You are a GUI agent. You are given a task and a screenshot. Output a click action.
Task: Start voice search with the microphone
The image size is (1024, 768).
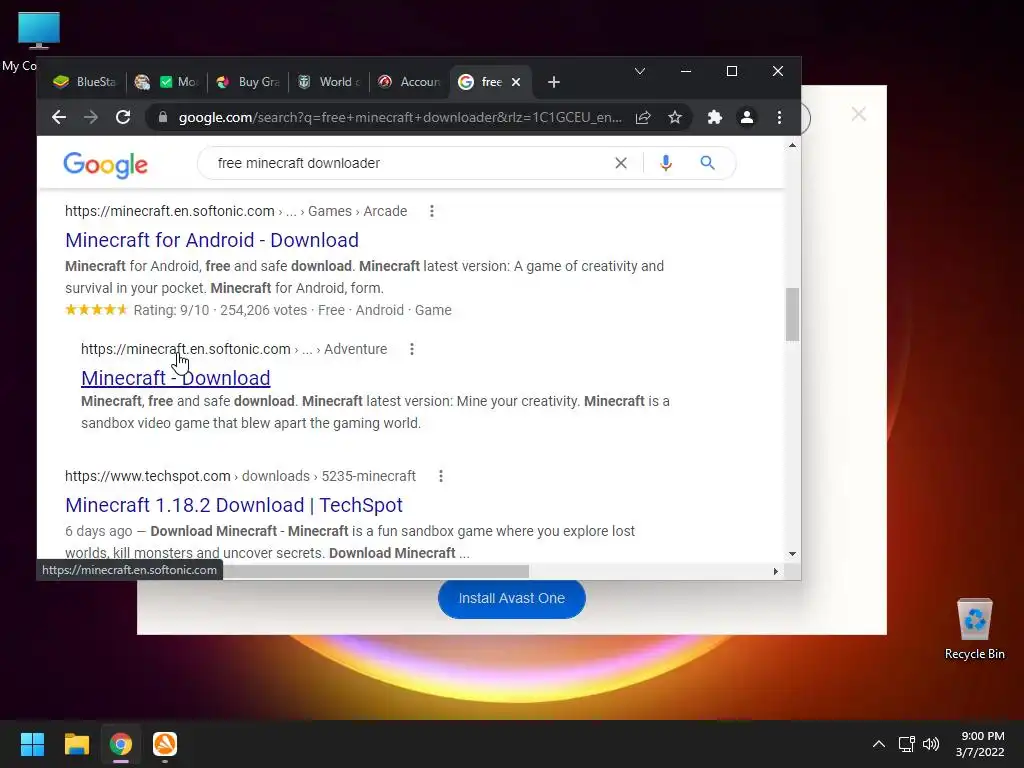tap(665, 163)
